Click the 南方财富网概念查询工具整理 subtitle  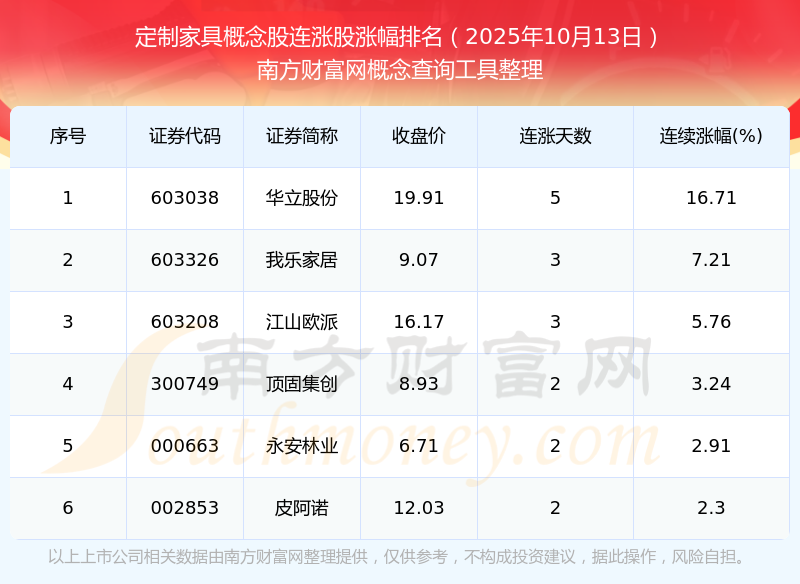coord(400,70)
